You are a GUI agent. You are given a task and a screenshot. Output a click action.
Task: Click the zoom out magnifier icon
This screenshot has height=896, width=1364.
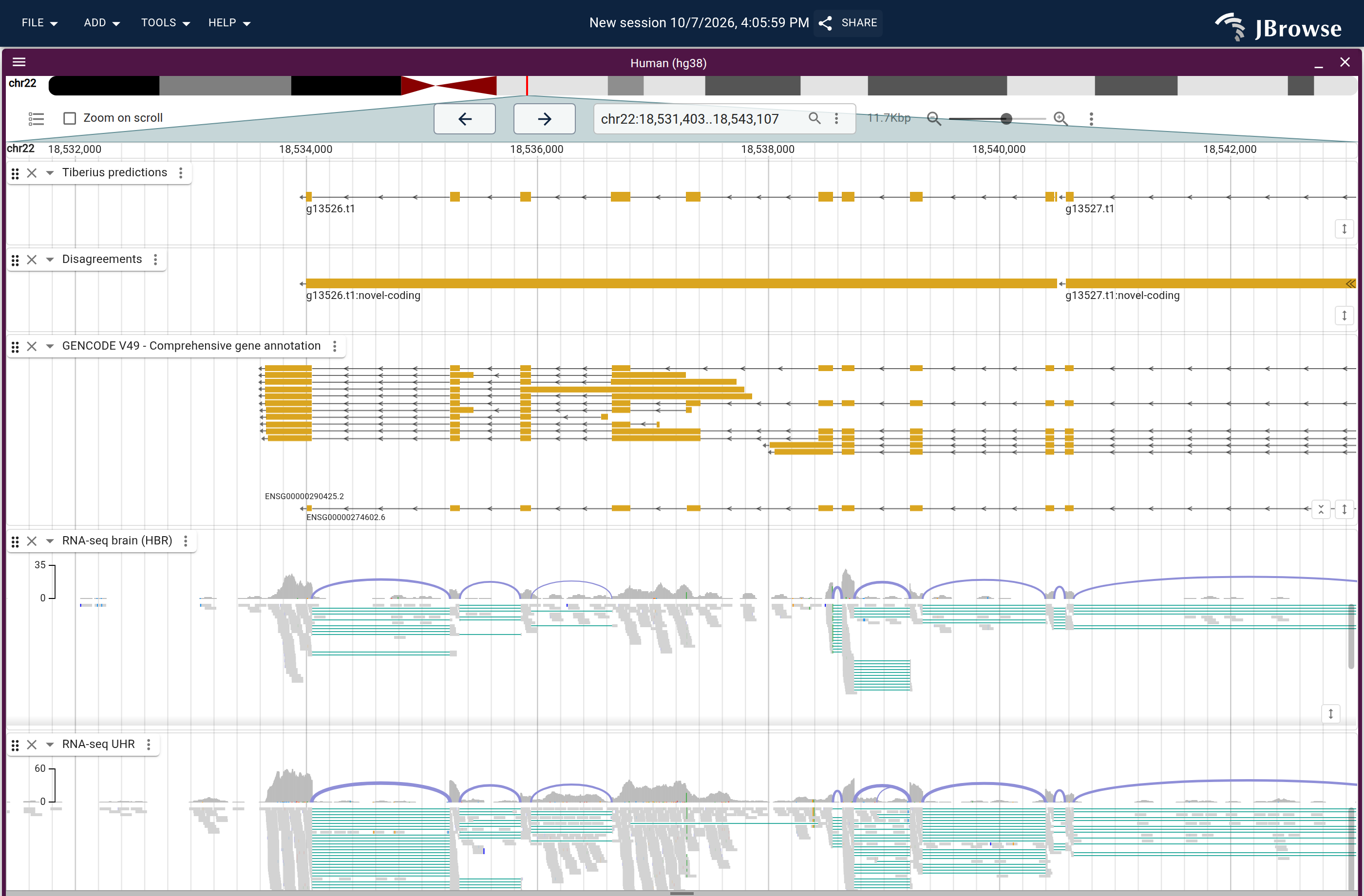pyautogui.click(x=934, y=119)
